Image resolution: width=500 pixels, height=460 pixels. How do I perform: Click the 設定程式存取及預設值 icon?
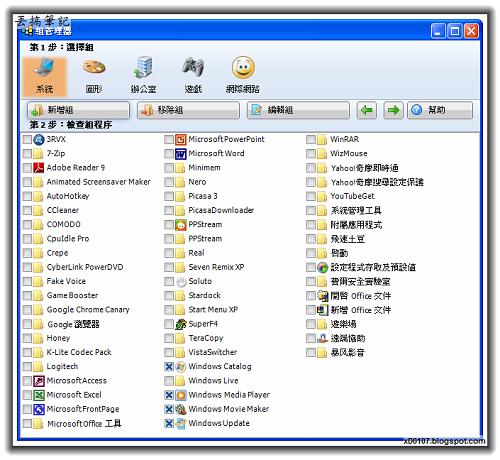coord(322,267)
